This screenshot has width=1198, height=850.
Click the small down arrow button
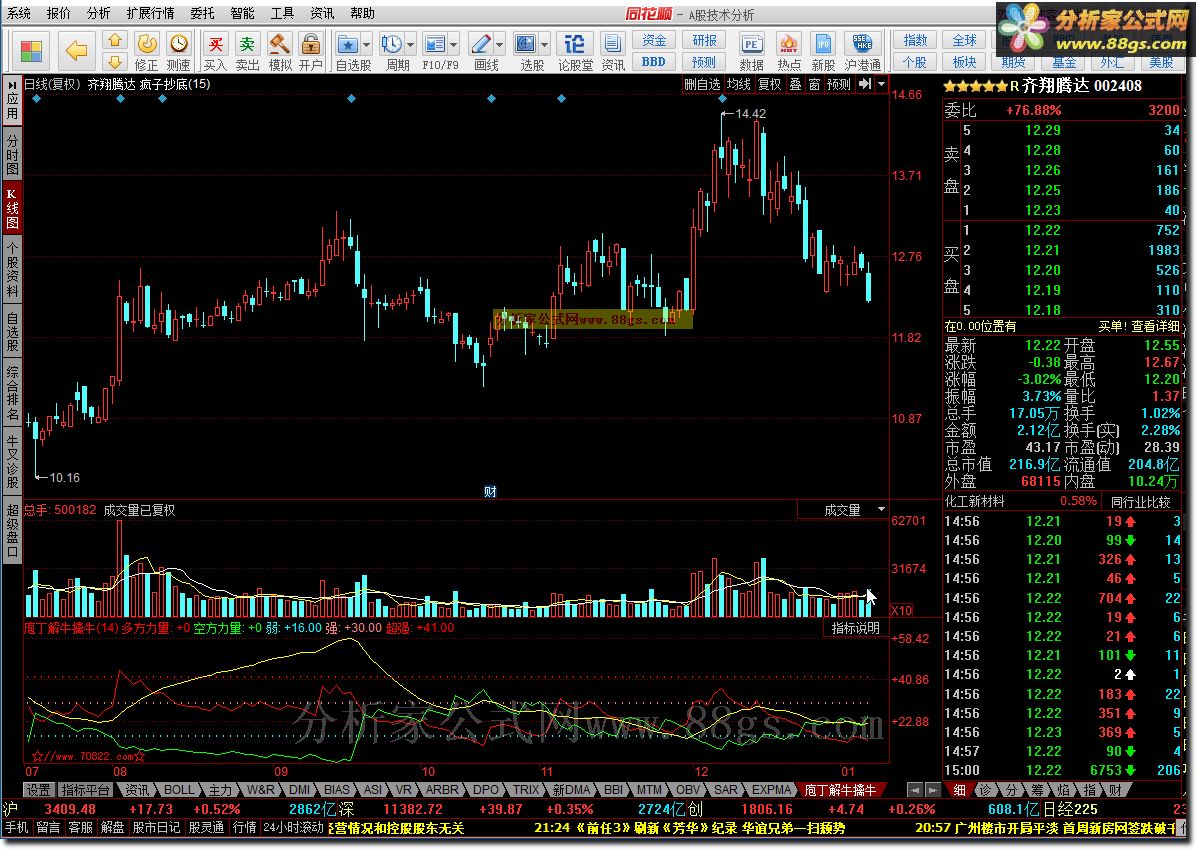[115, 61]
